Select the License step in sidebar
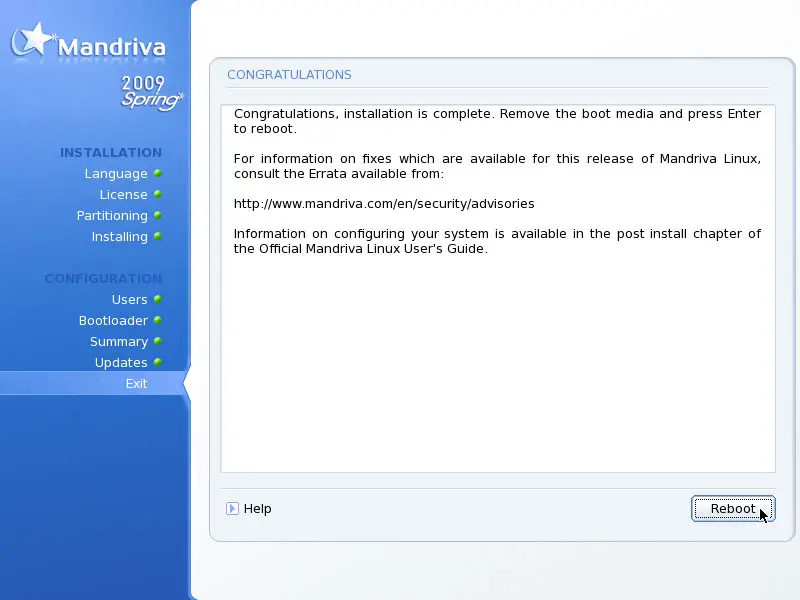This screenshot has height=600, width=800. 123,194
